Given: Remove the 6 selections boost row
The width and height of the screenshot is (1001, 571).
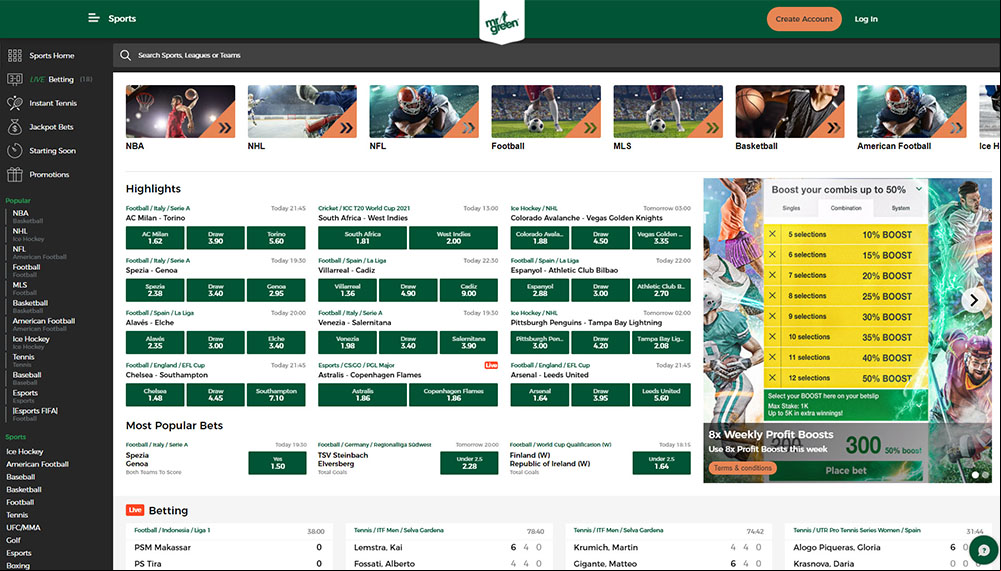Looking at the screenshot, I should (772, 255).
